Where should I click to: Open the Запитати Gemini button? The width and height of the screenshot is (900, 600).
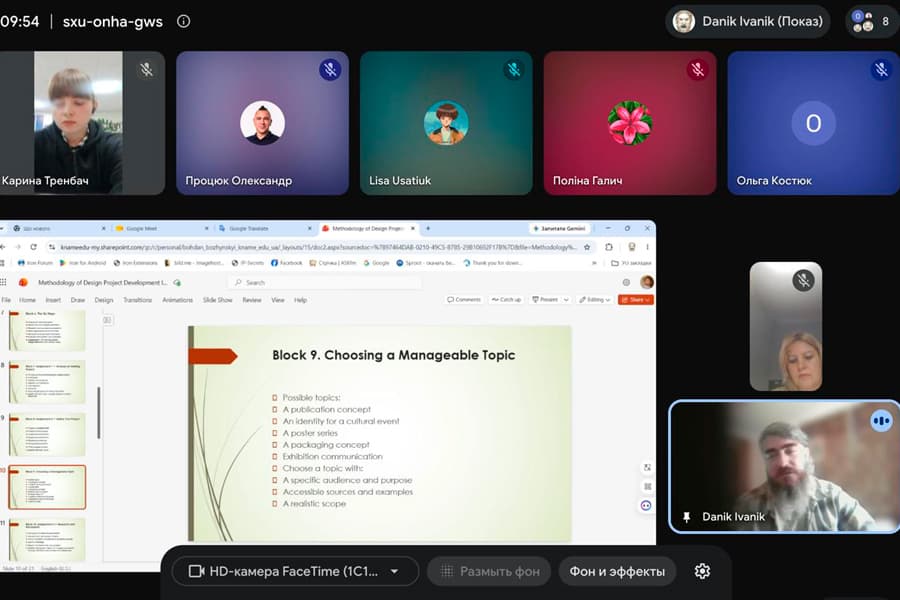[559, 229]
